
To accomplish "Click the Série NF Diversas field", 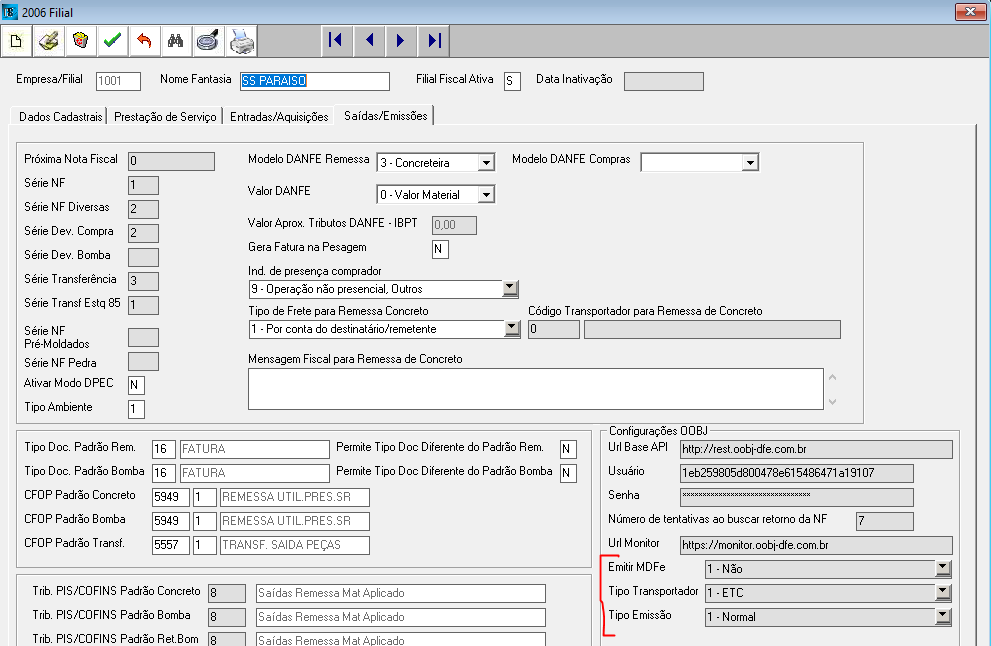I will coord(143,209).
